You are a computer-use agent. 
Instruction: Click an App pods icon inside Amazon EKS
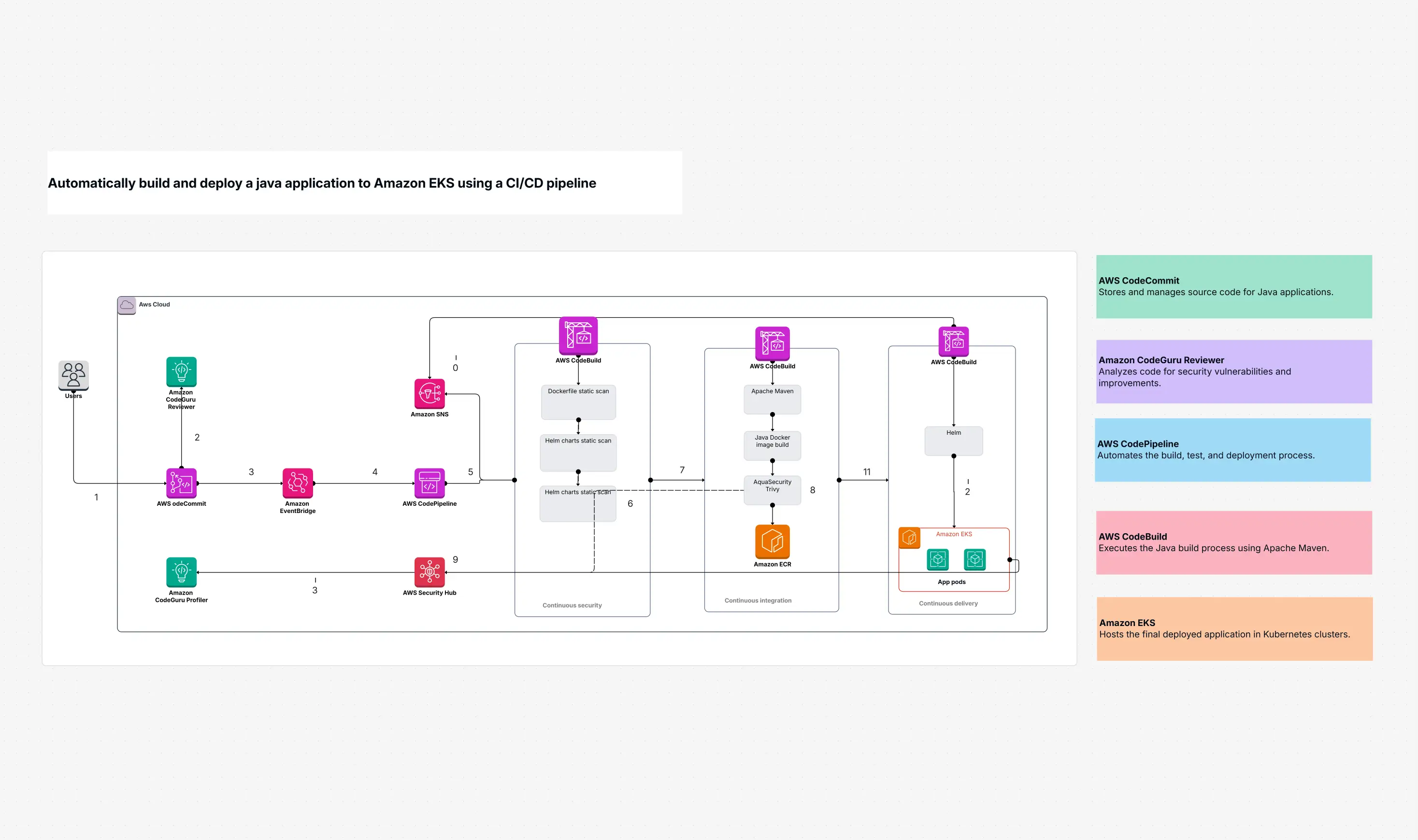tap(937, 559)
